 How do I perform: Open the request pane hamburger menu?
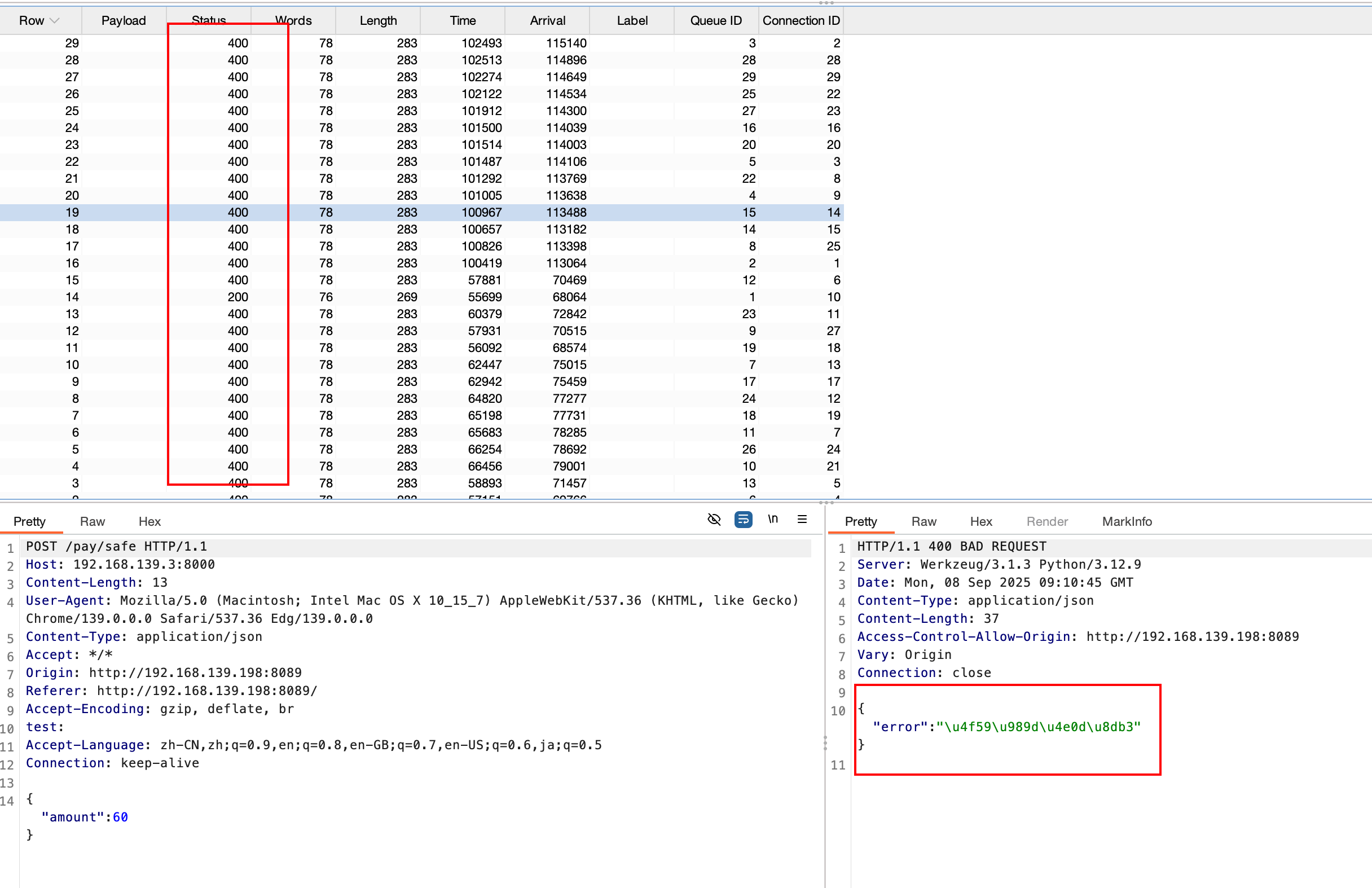(802, 519)
